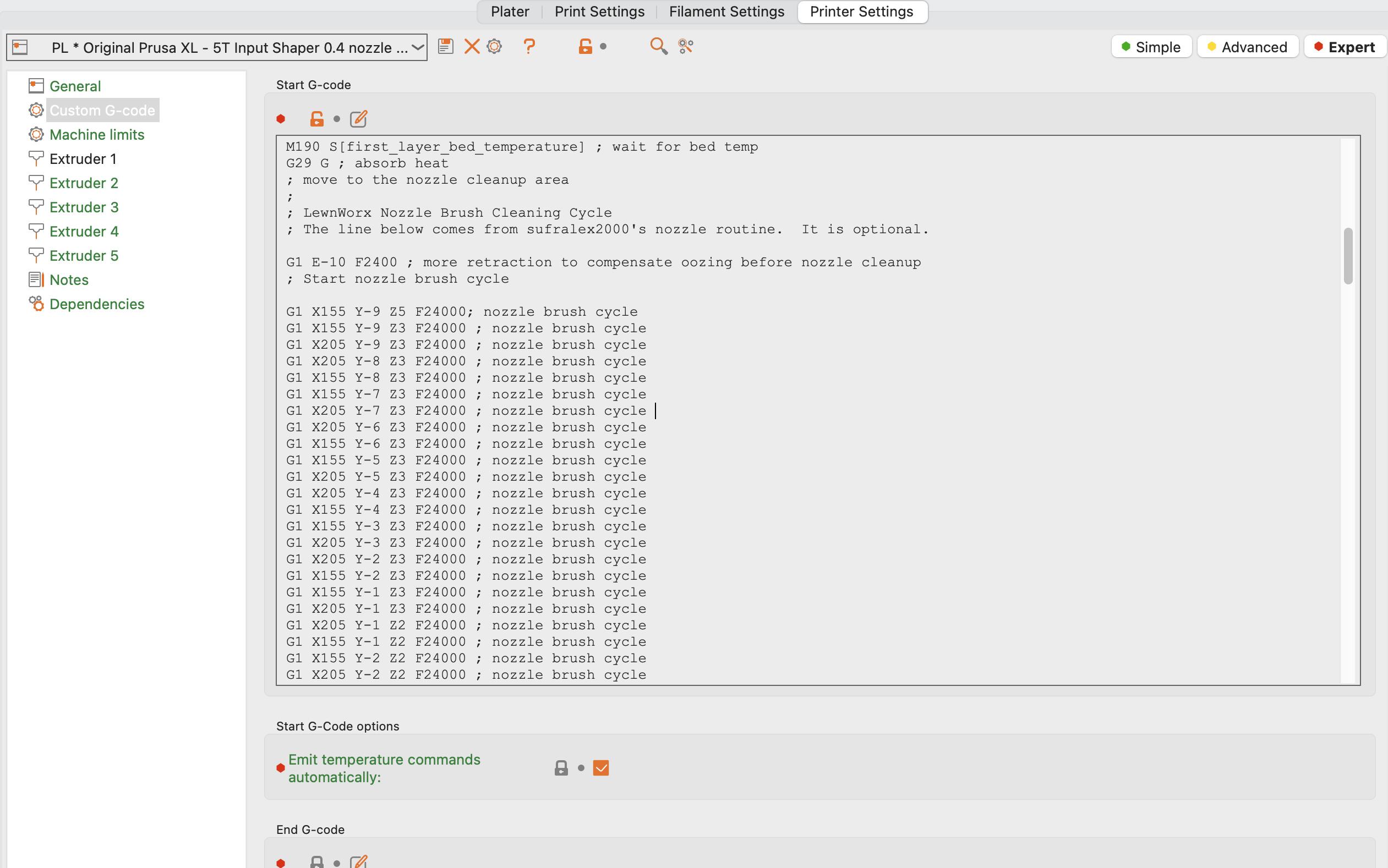
Task: Click the search settings magnifier icon
Action: point(658,47)
